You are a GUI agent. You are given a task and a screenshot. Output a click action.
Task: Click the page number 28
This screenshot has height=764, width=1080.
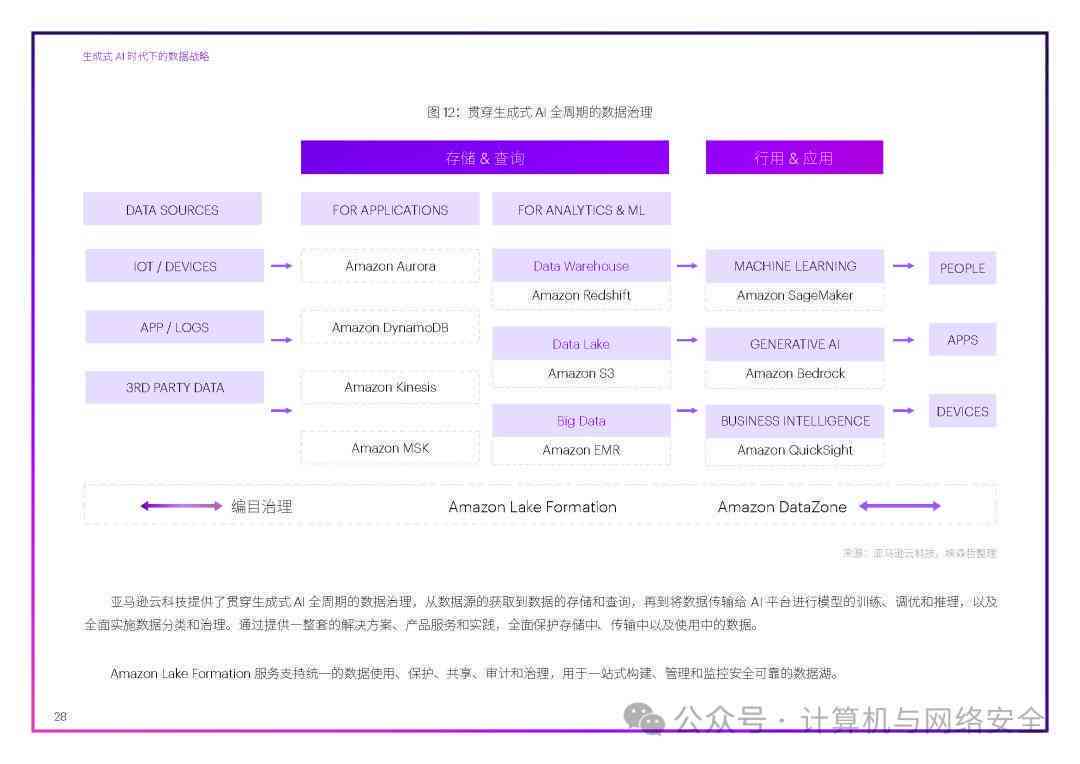tap(61, 716)
